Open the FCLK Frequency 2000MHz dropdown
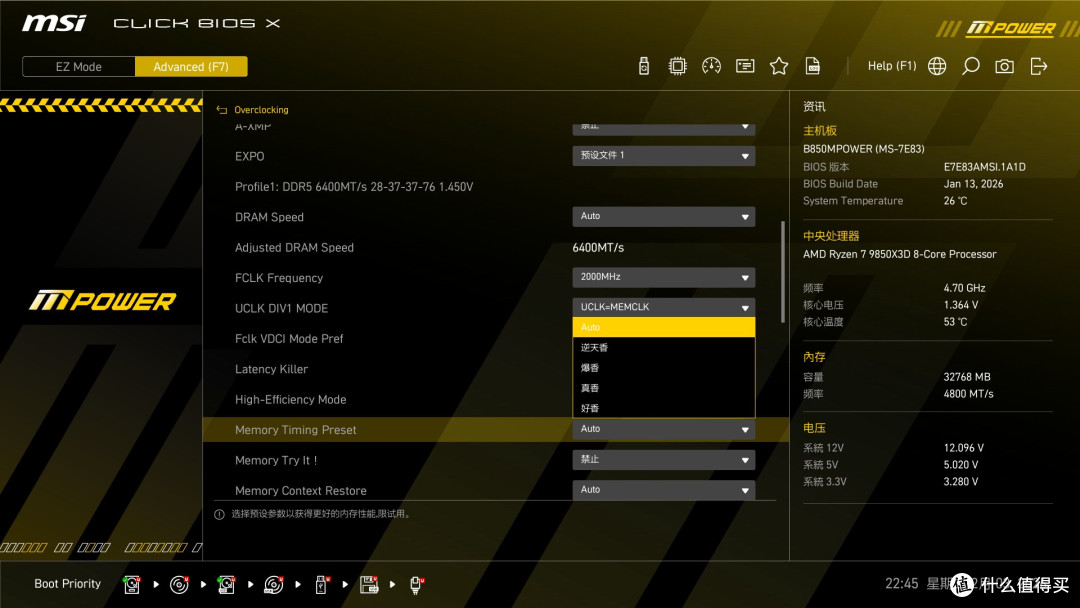Screen dimensions: 1080x608 click(x=663, y=277)
